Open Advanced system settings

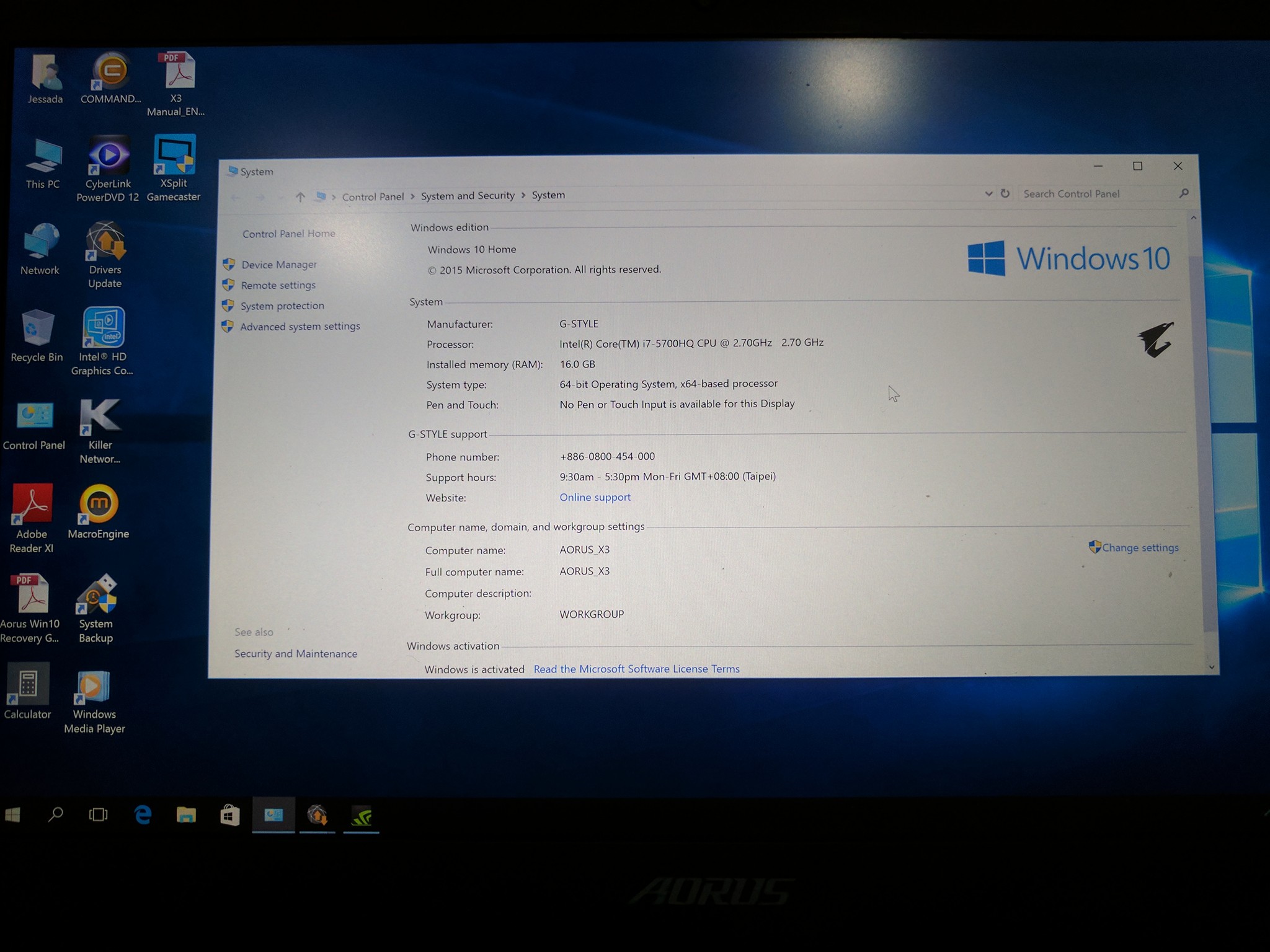pyautogui.click(x=300, y=327)
